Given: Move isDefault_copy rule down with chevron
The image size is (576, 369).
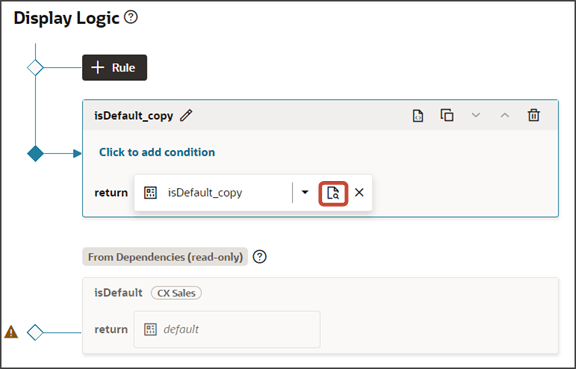Looking at the screenshot, I should point(476,115).
